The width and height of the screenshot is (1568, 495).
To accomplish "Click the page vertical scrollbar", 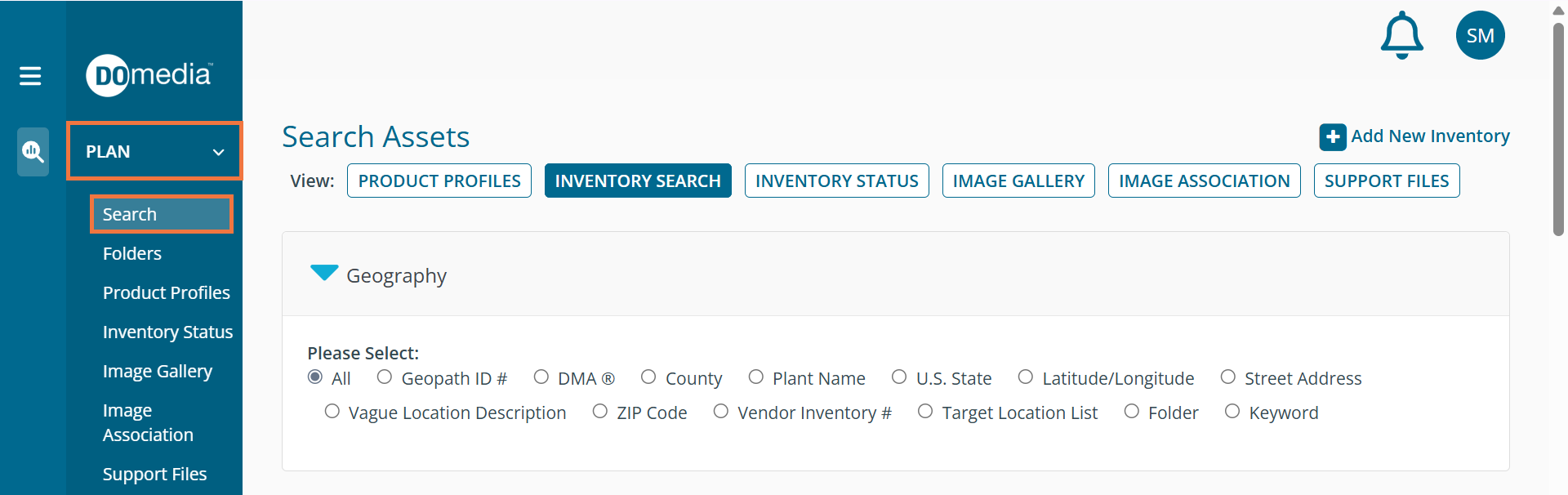I will point(1558,131).
